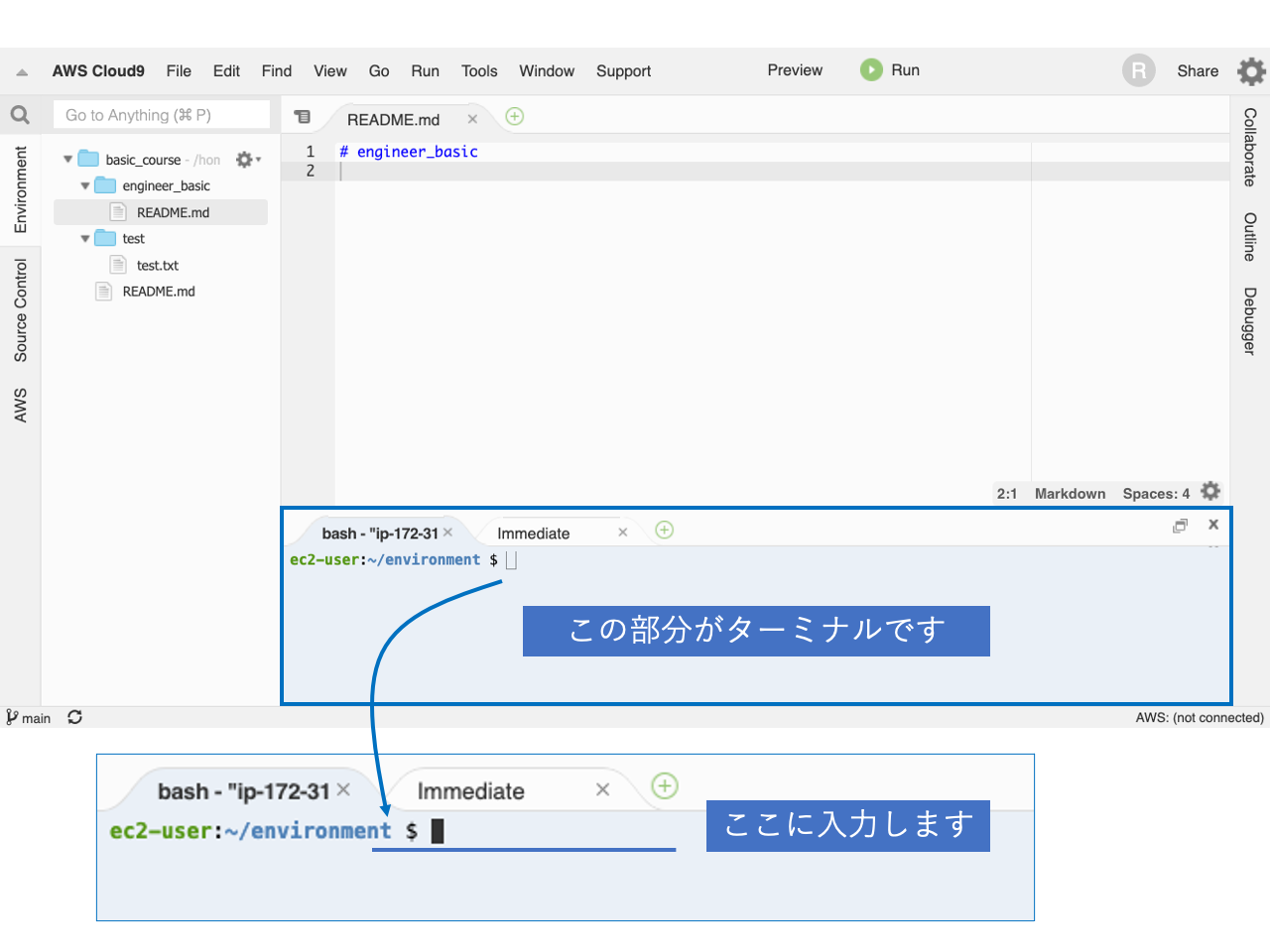Open the file tree settings gear
Screen dimensions: 1270x952
tap(247, 160)
